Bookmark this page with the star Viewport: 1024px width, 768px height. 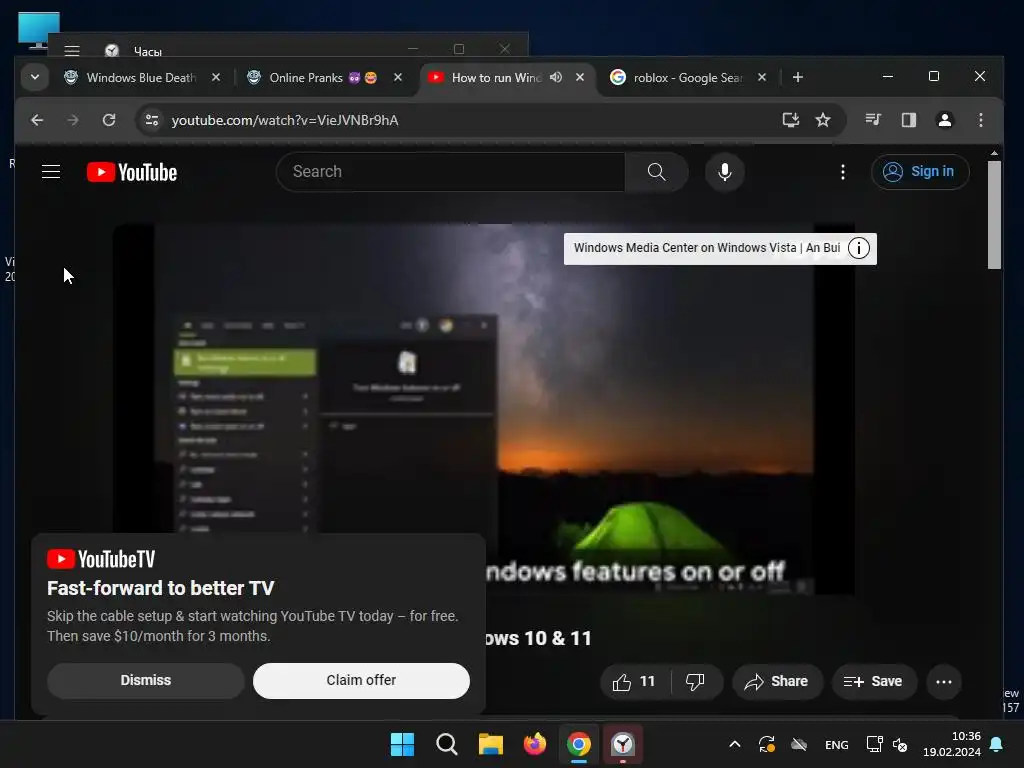tap(823, 120)
